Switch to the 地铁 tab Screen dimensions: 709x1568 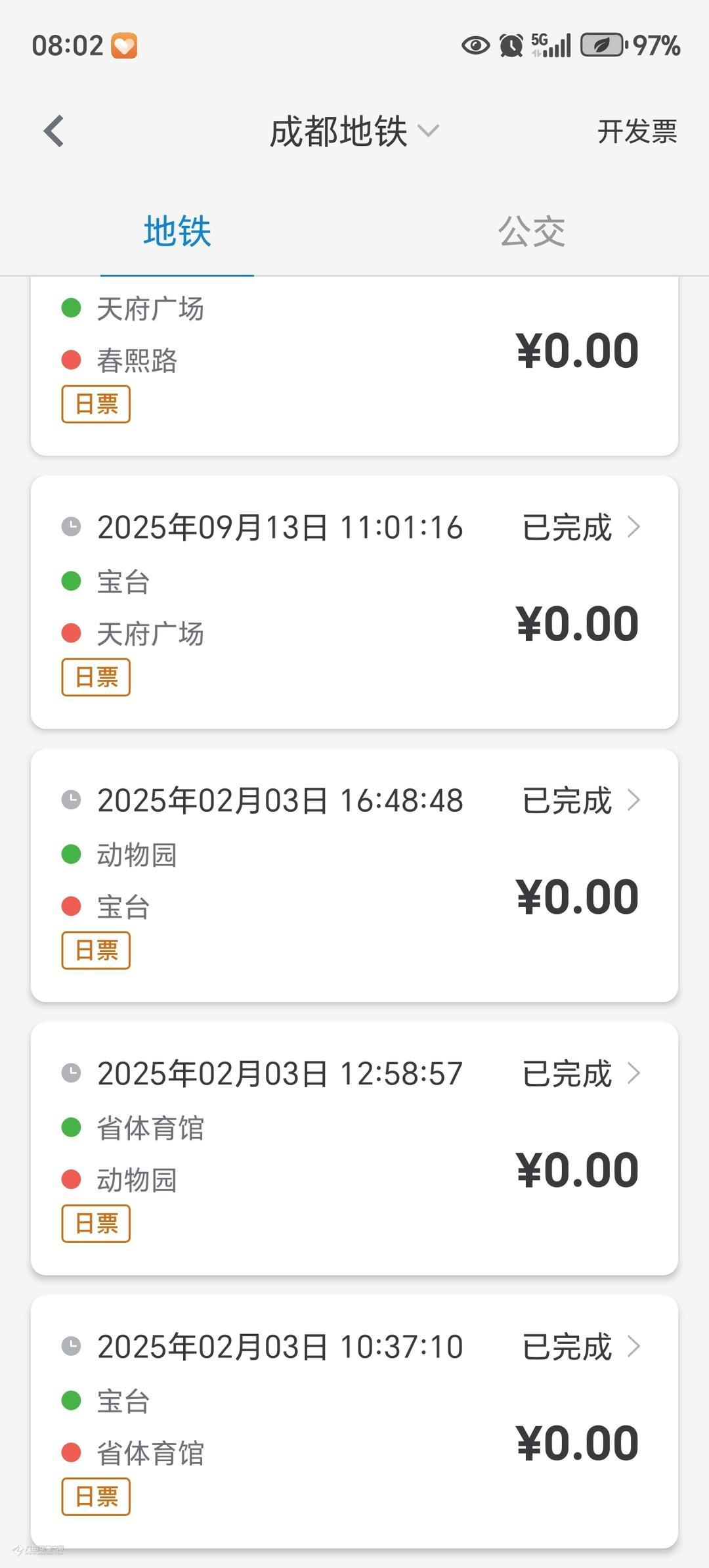[177, 231]
